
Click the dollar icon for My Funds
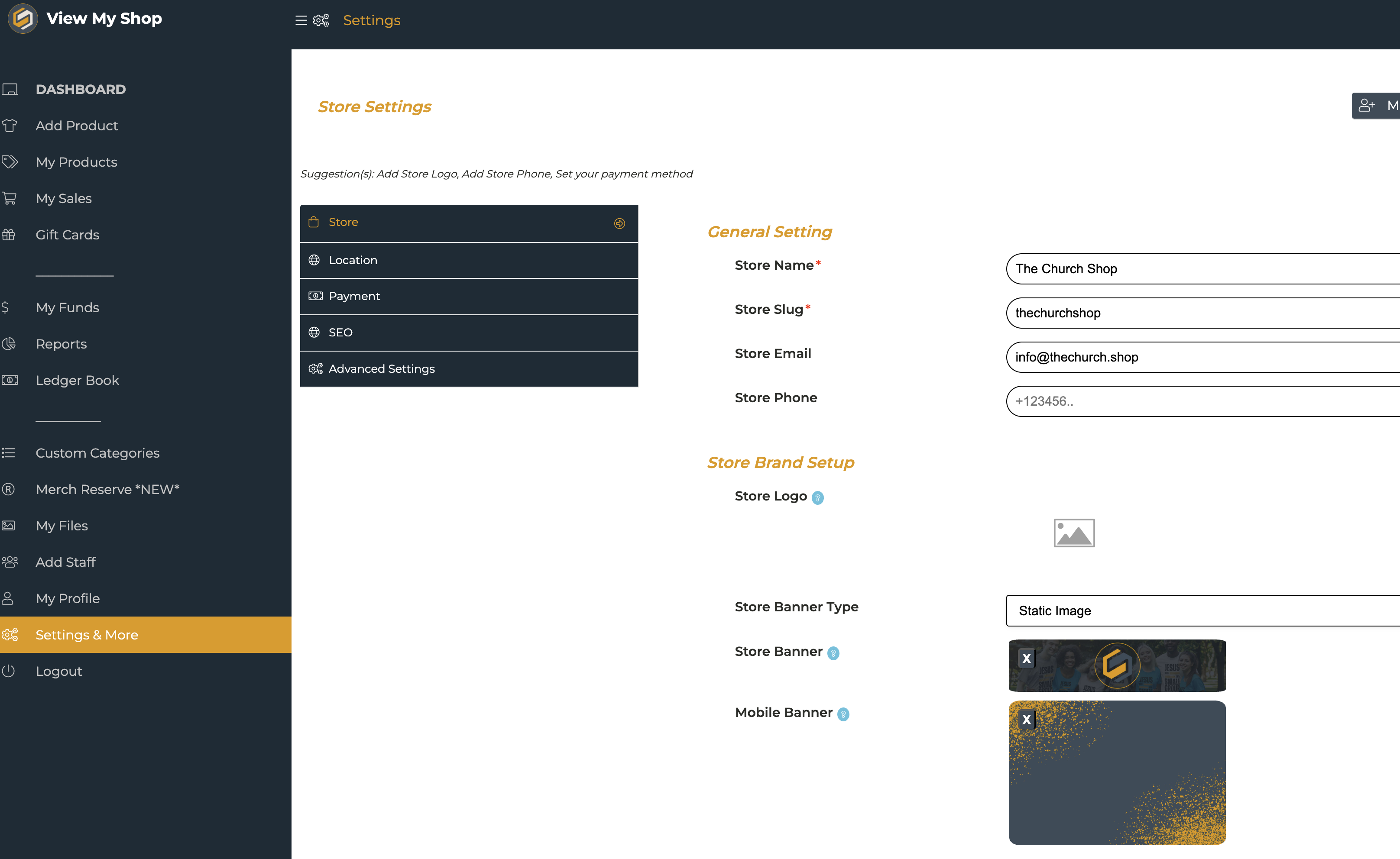click(5, 307)
